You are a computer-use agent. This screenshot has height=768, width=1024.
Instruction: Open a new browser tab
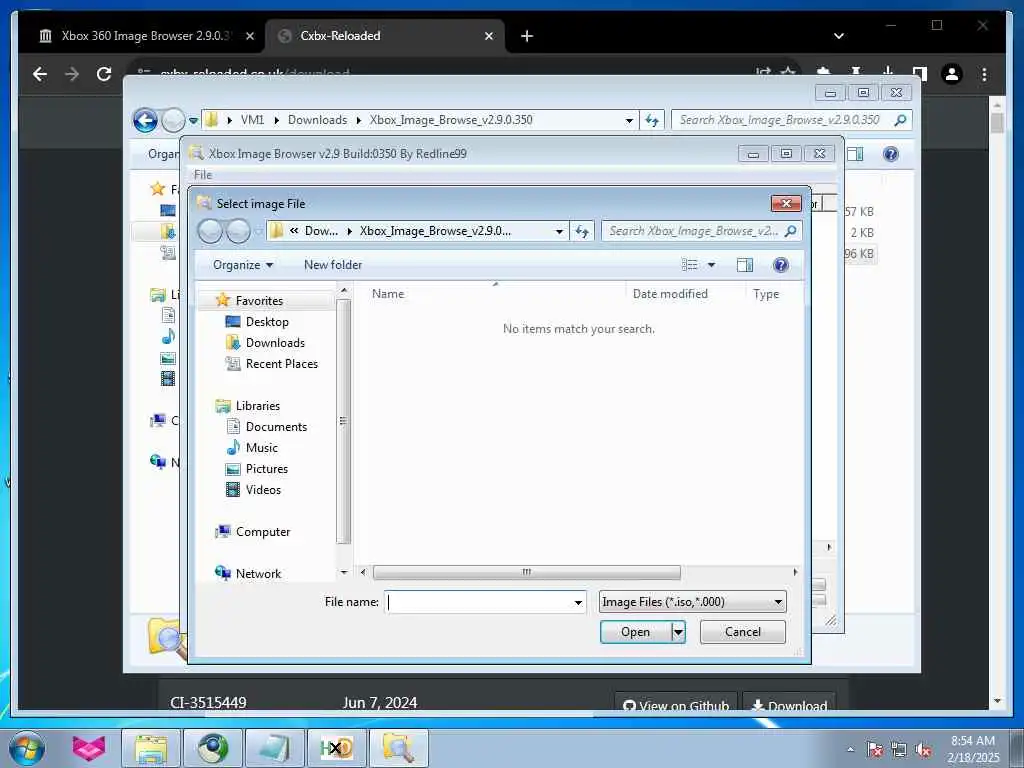coord(527,36)
